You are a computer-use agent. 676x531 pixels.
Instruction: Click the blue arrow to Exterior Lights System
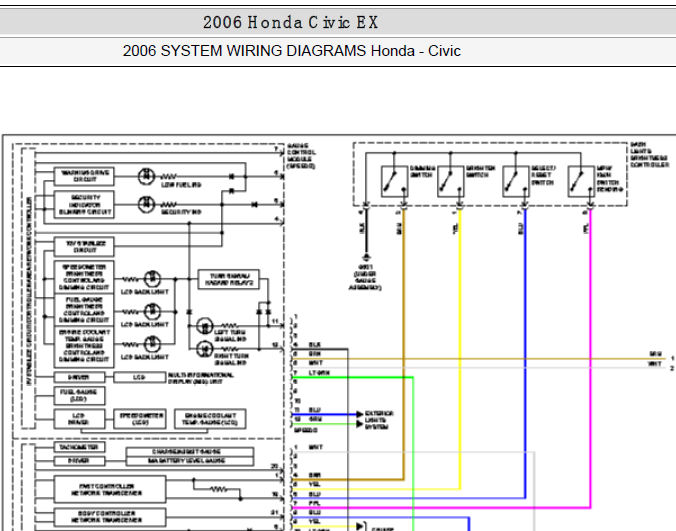360,415
